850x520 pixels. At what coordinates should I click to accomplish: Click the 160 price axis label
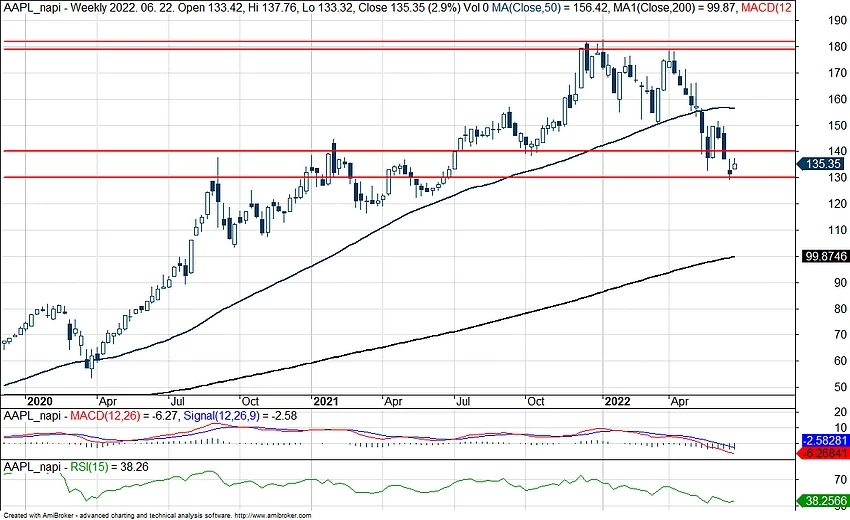coord(837,99)
